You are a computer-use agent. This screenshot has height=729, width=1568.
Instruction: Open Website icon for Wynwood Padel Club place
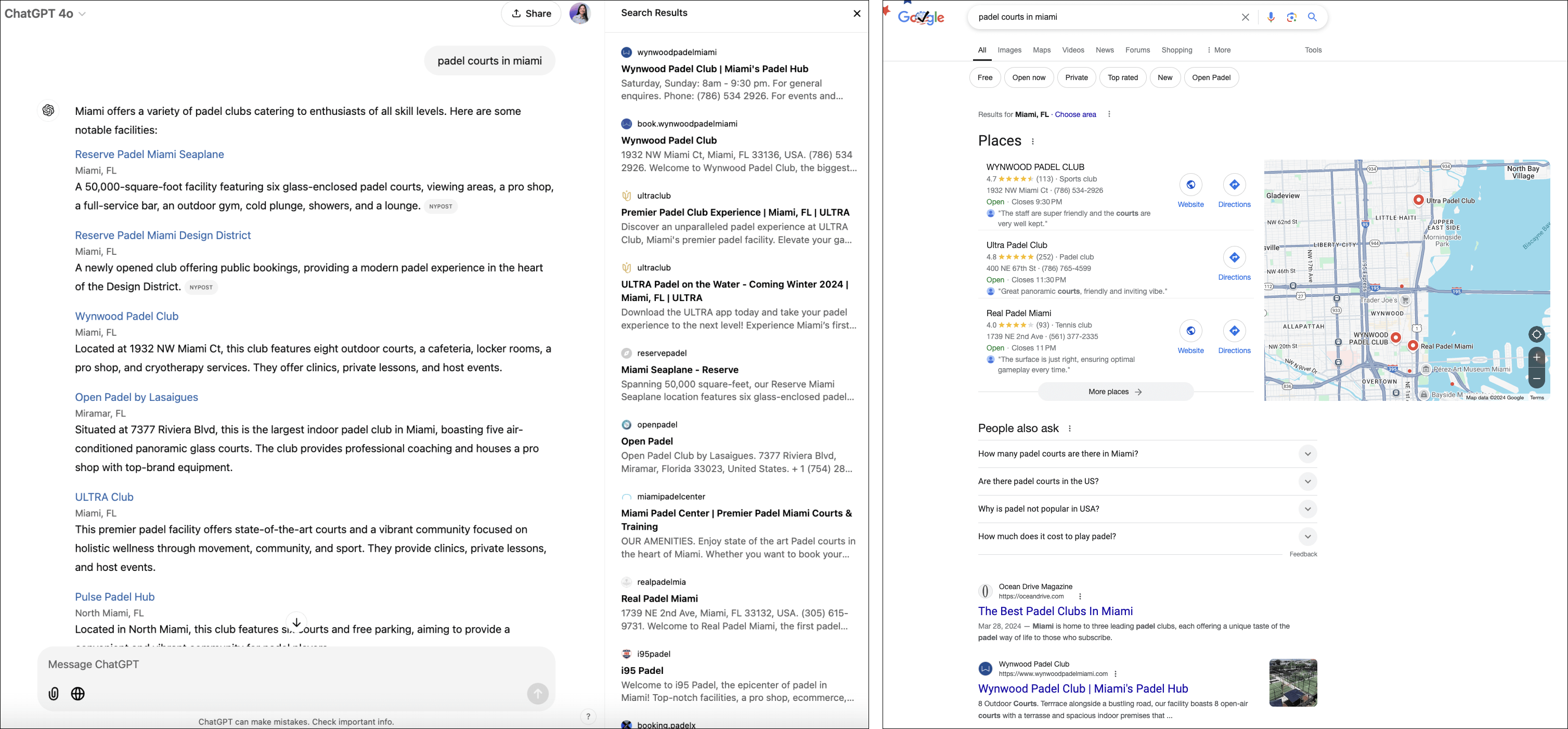tap(1190, 185)
